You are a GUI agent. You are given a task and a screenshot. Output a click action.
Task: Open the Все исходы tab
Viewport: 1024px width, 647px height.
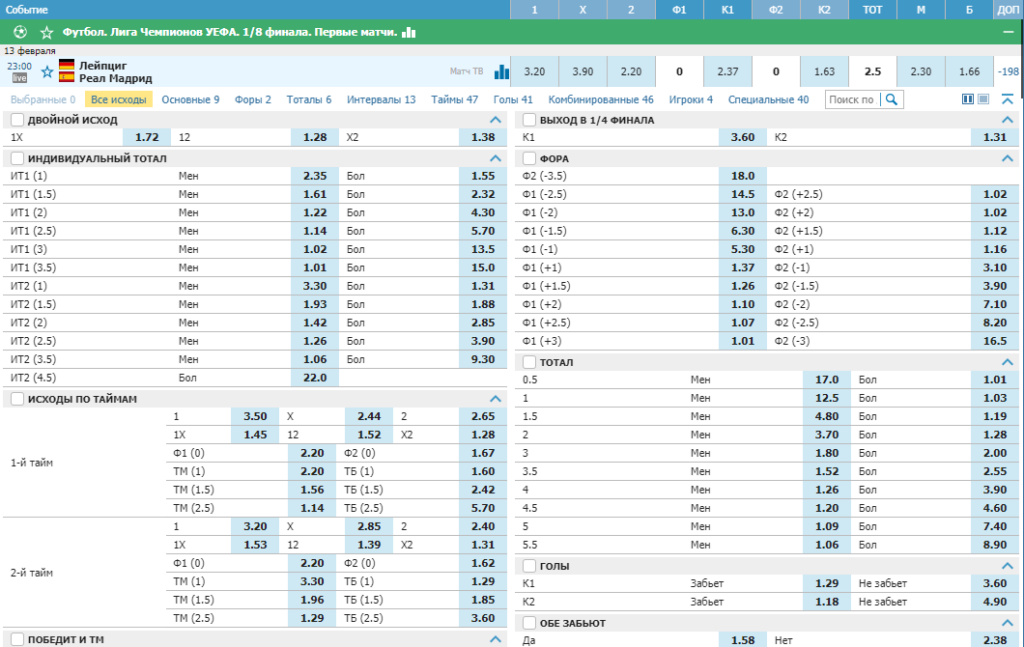click(119, 99)
